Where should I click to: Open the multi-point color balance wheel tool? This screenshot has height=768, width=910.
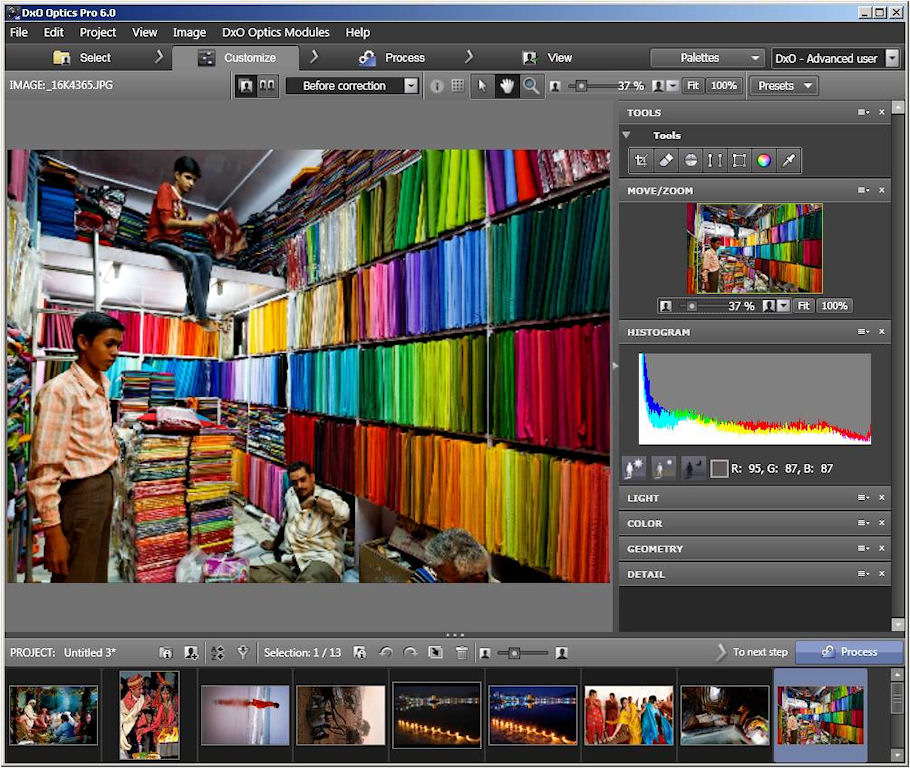pos(764,160)
